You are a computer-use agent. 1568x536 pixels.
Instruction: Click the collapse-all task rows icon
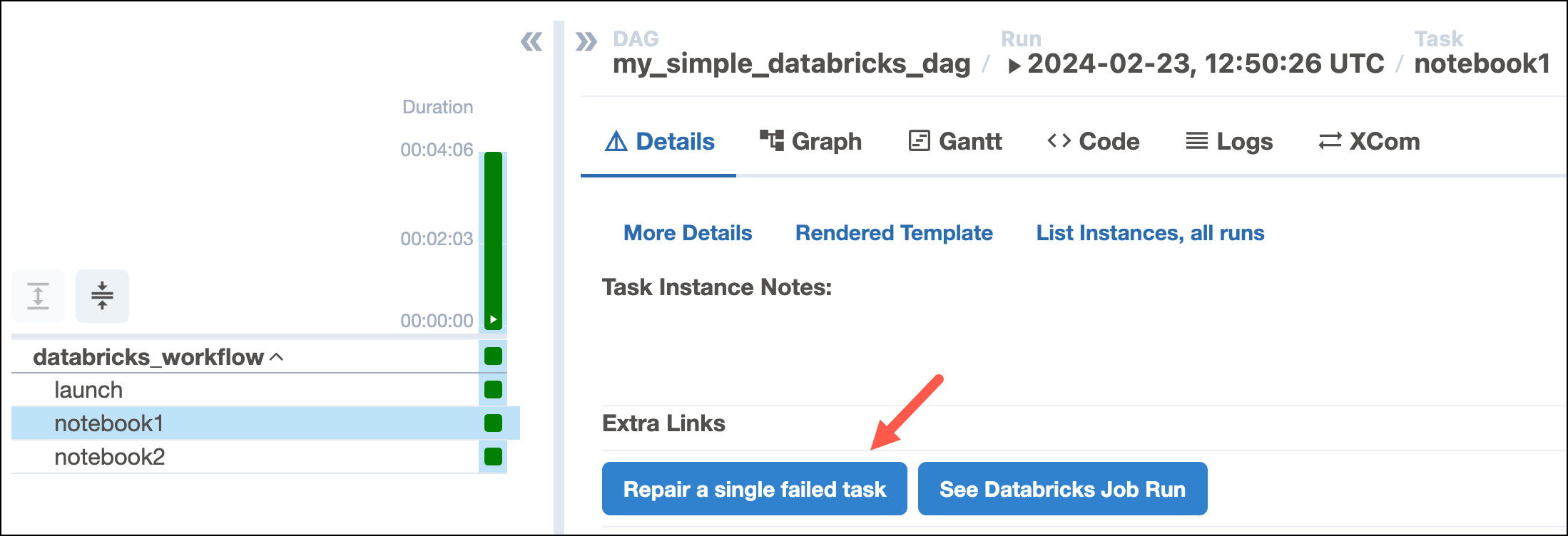[101, 295]
